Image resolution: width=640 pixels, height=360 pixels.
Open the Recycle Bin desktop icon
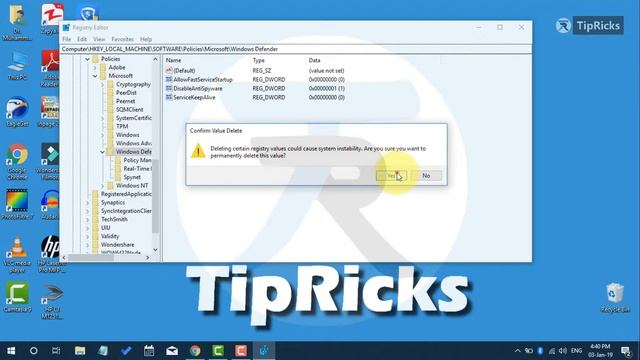tap(615, 298)
